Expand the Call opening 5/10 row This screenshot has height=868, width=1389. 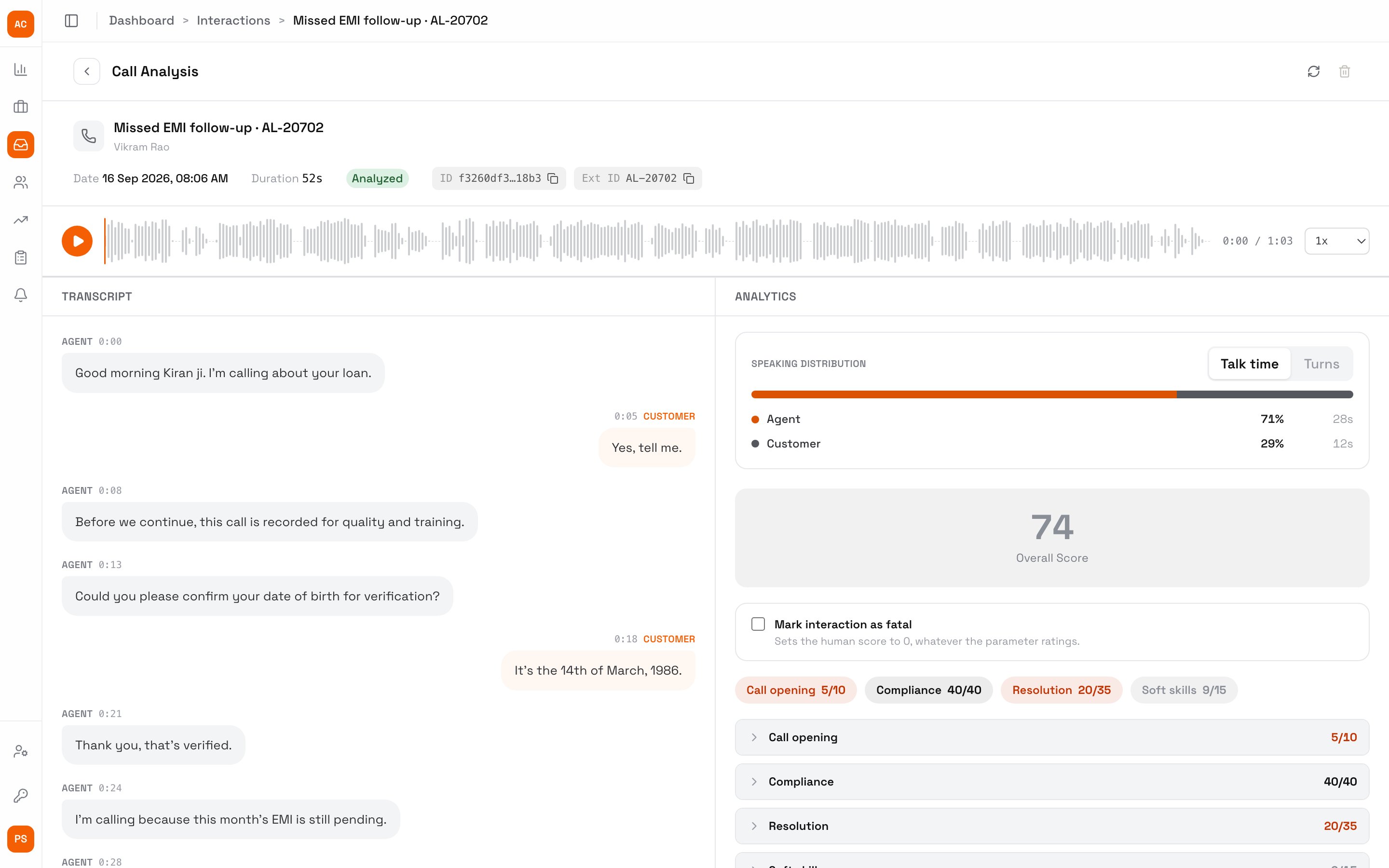(1052, 737)
